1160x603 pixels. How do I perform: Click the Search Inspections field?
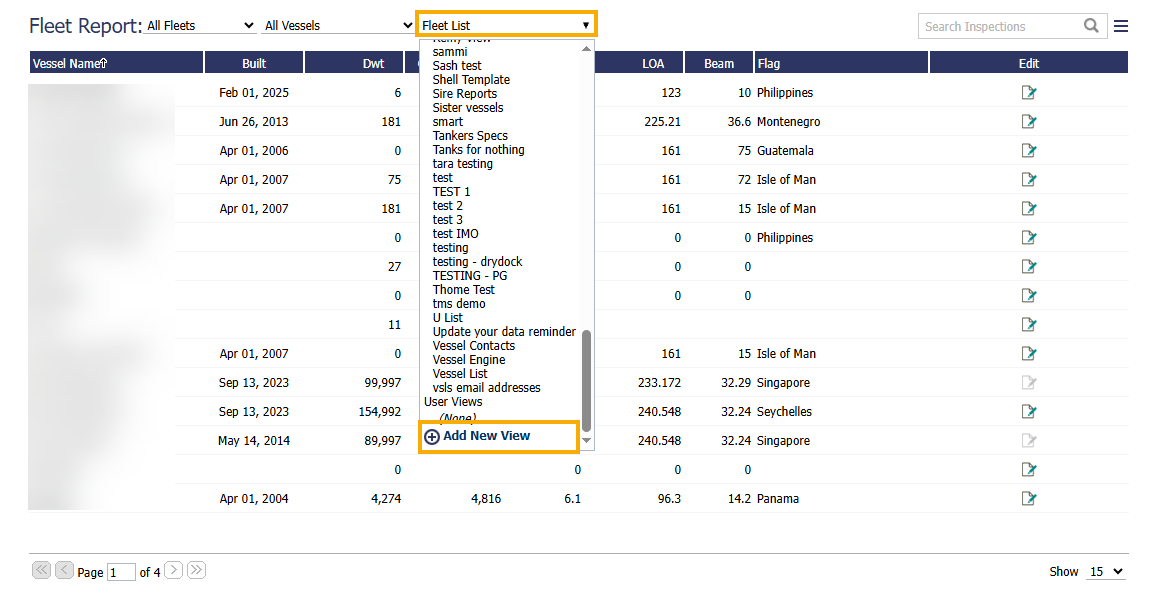pos(997,26)
